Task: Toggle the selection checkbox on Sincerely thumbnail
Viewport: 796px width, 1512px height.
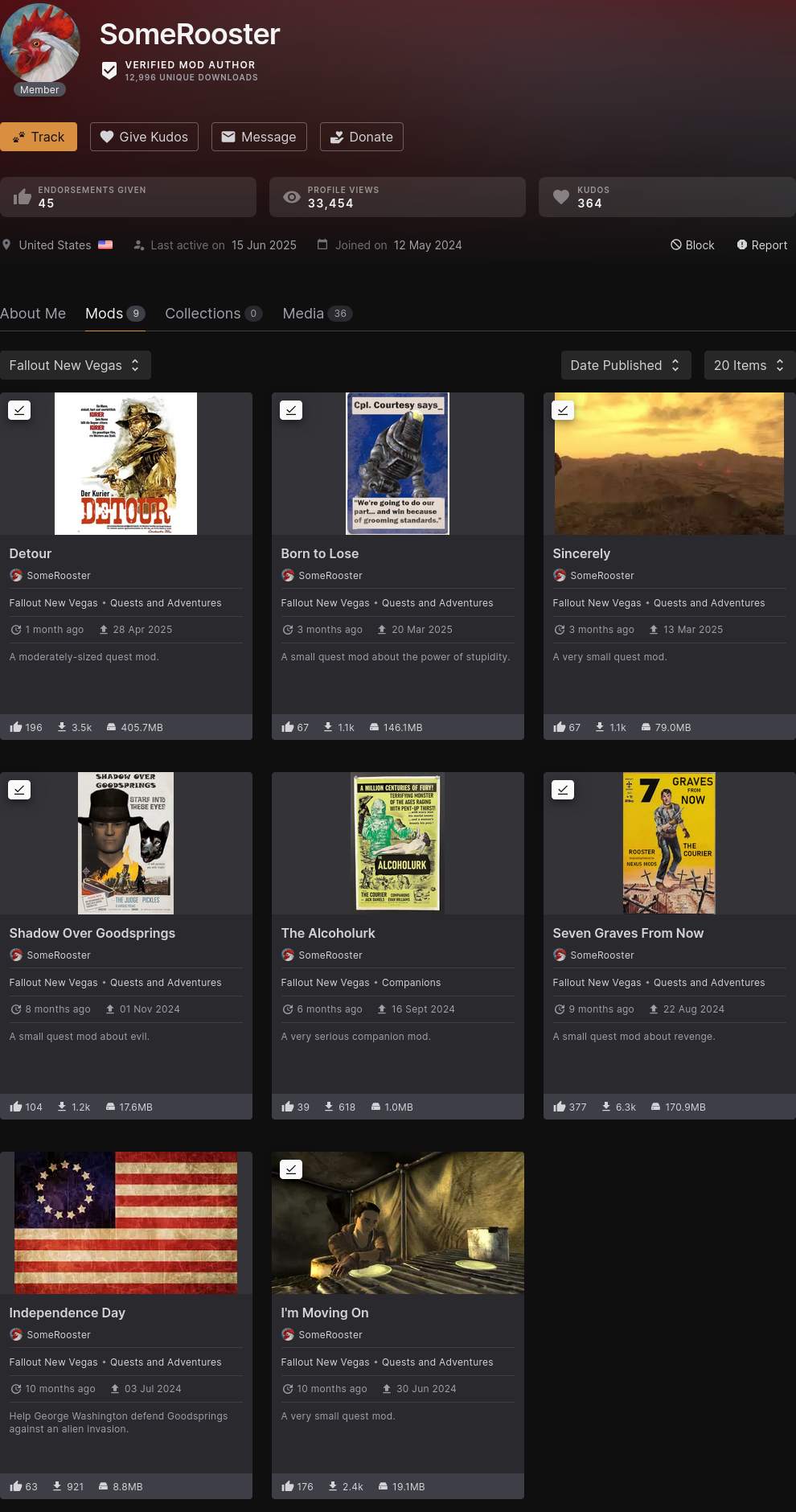Action: [563, 410]
